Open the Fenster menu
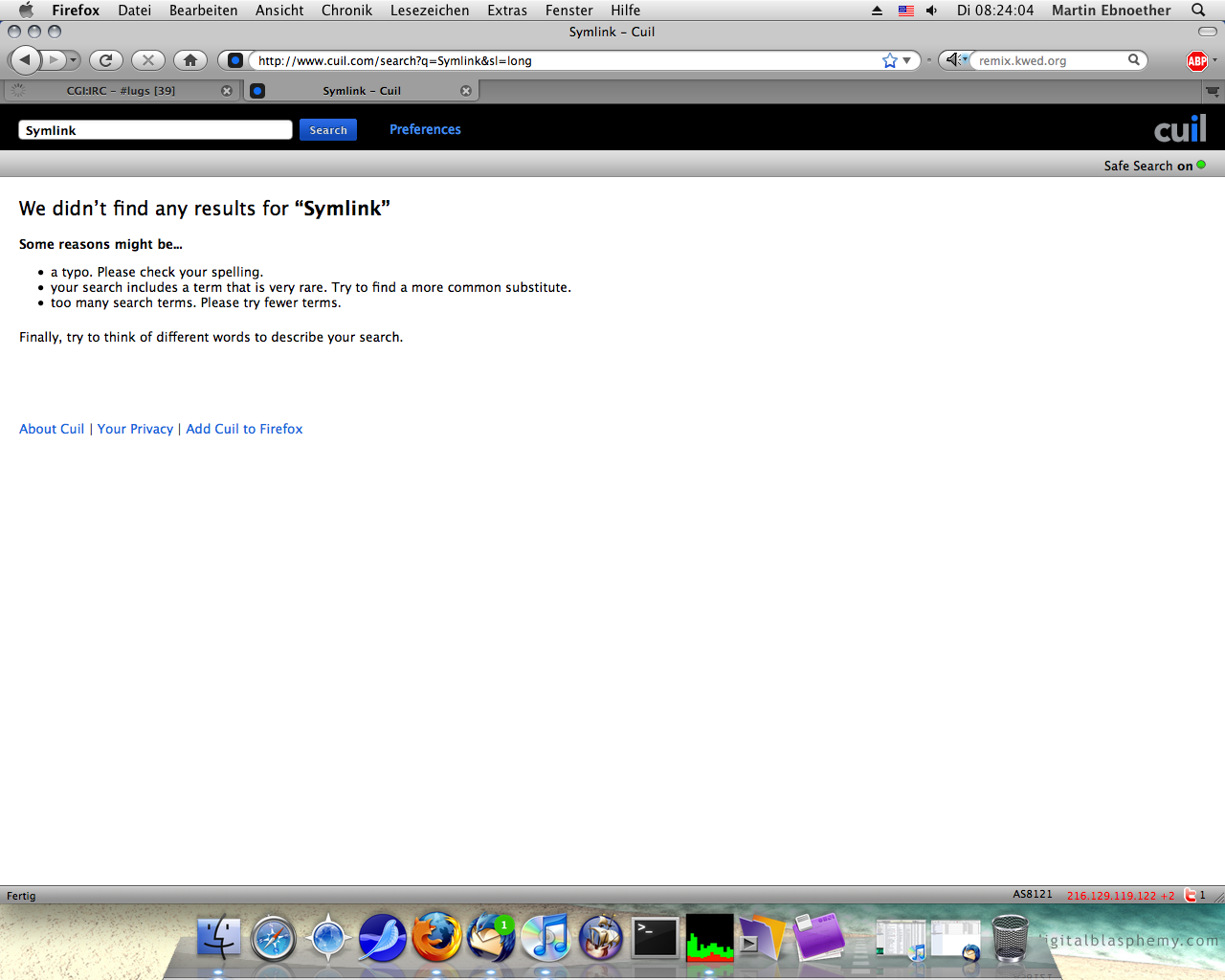 click(x=569, y=10)
